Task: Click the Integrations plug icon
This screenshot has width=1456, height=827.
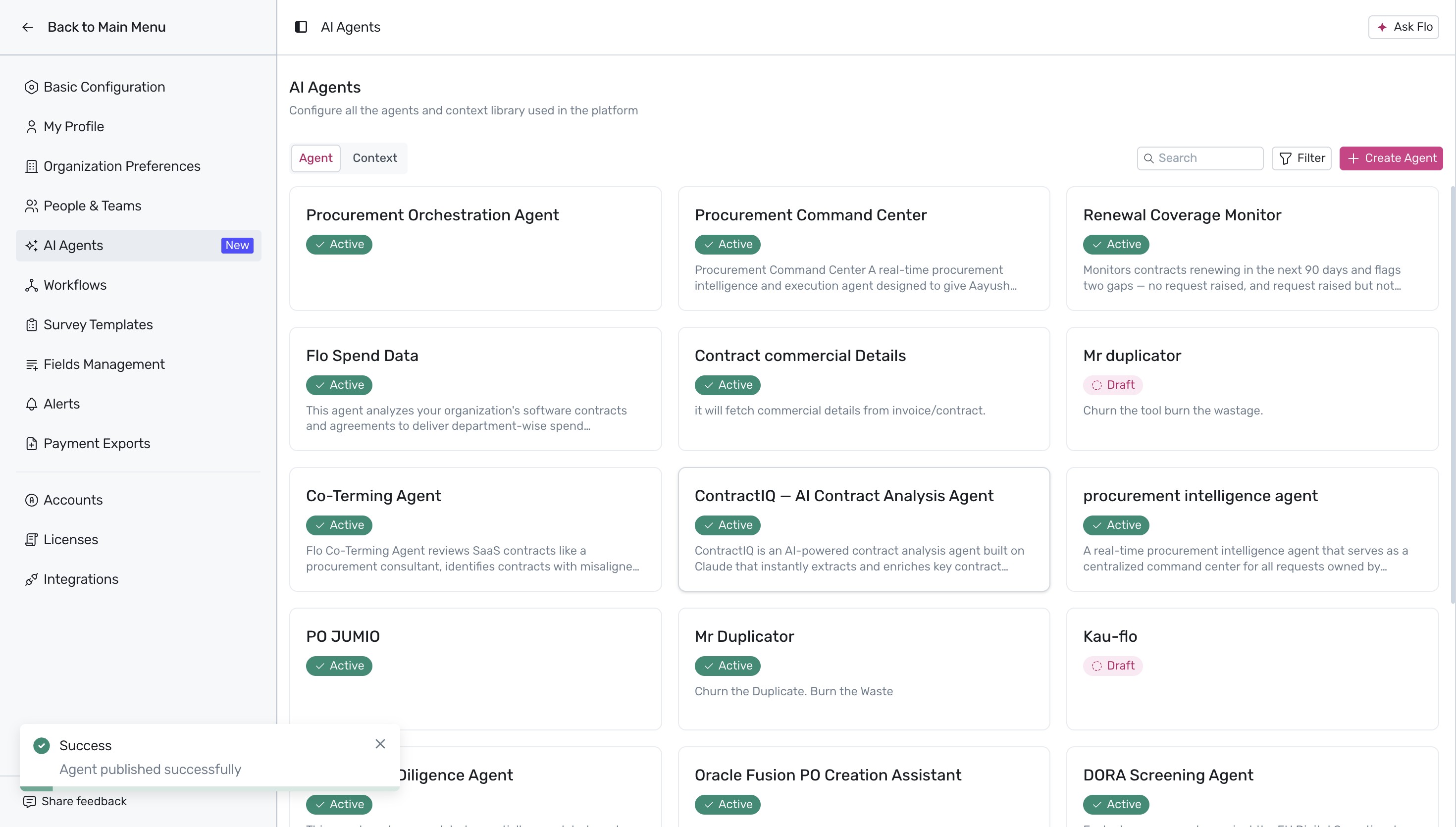Action: pos(32,579)
